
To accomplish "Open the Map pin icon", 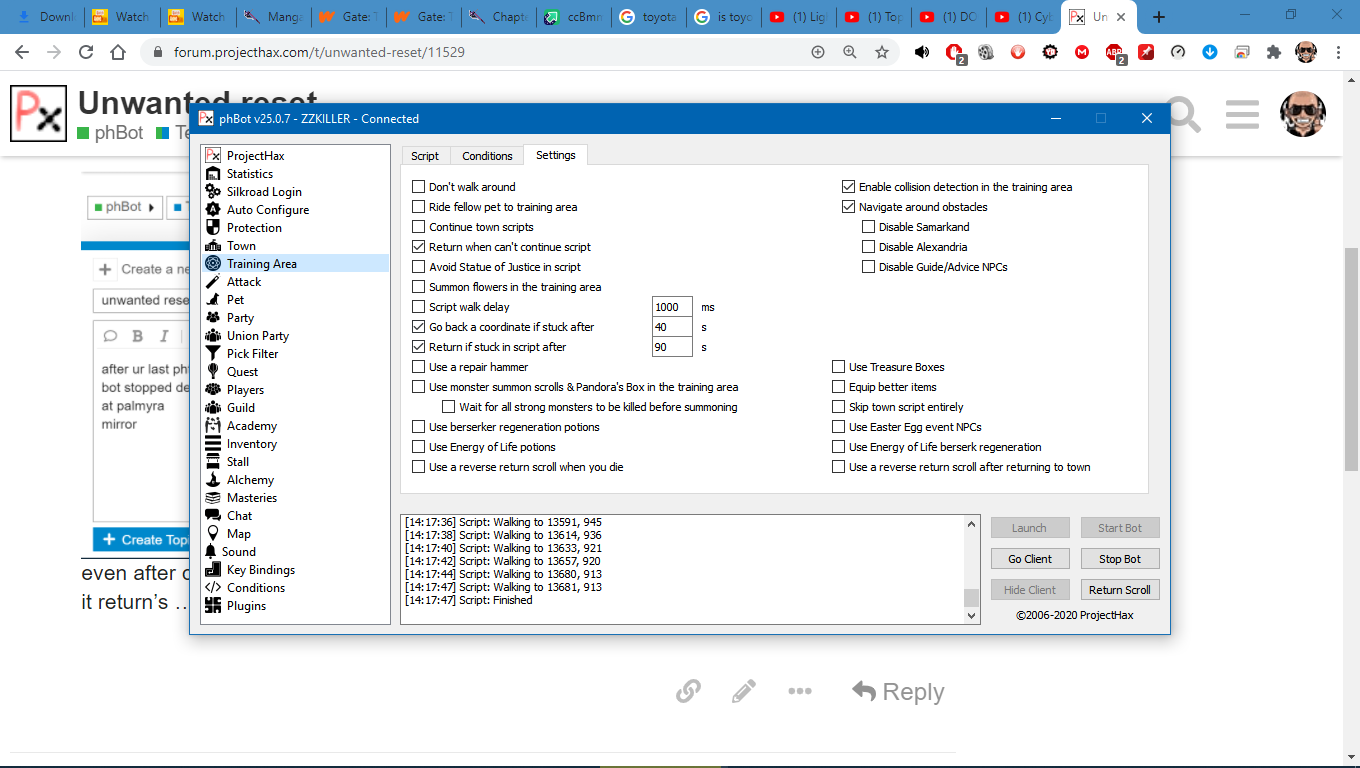I will (x=212, y=534).
